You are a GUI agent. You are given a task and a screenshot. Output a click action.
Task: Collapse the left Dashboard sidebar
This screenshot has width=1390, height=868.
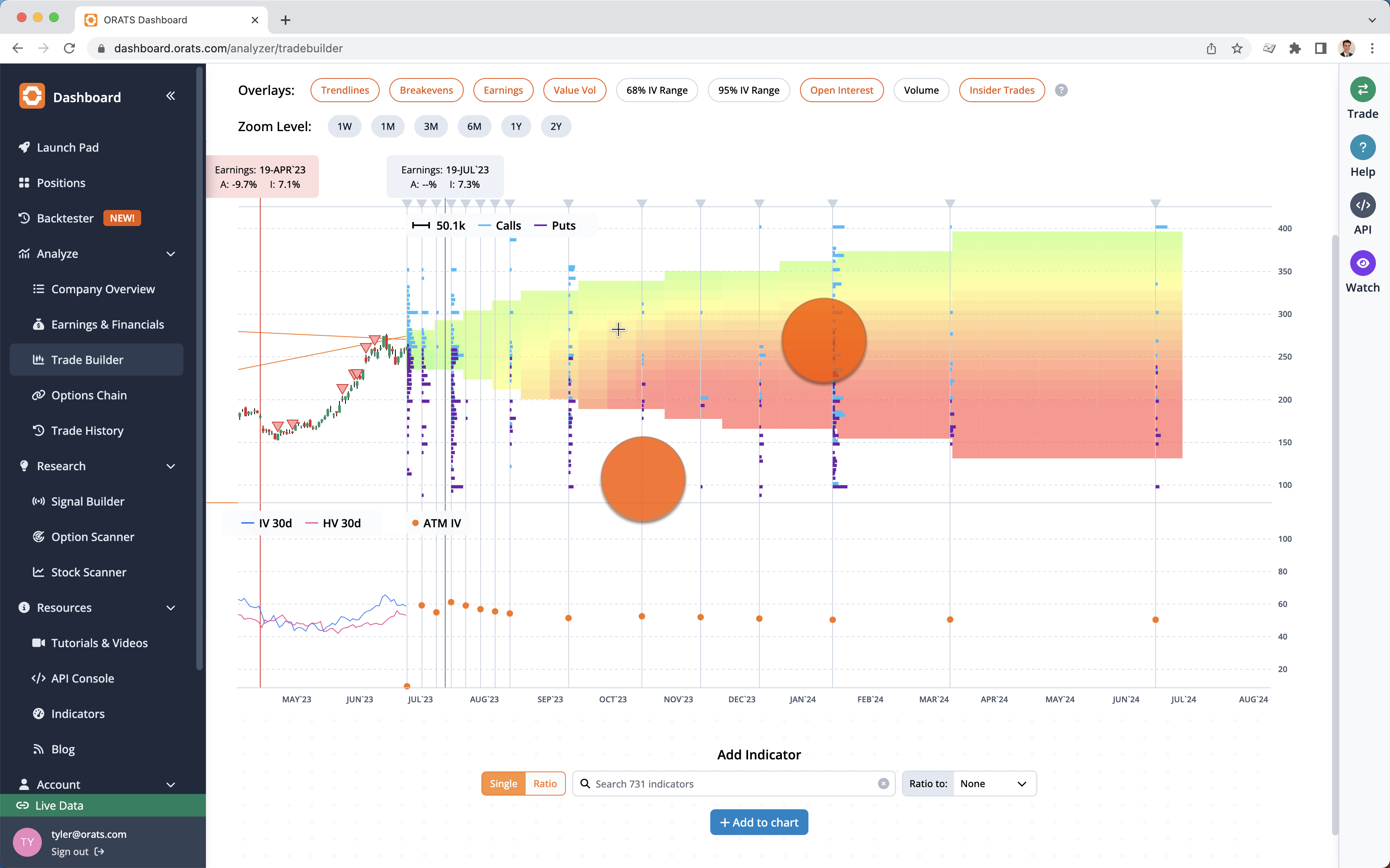pos(171,96)
